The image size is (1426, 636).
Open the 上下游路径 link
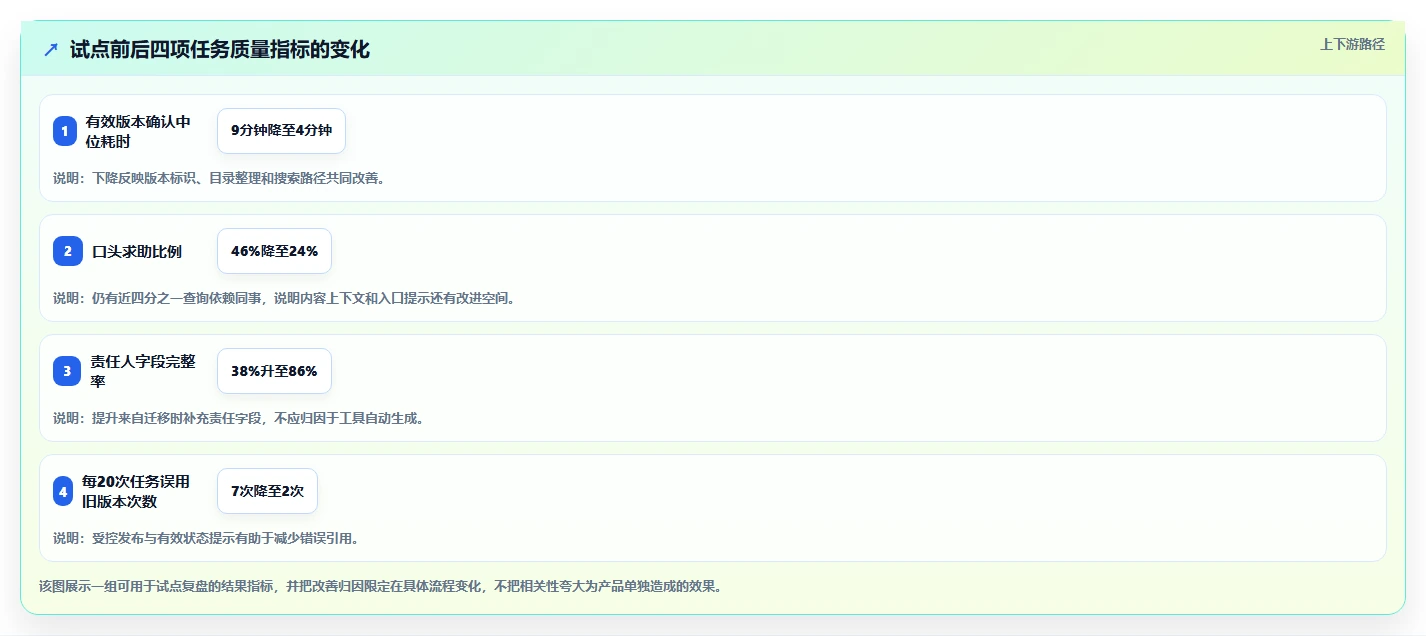coord(1352,44)
